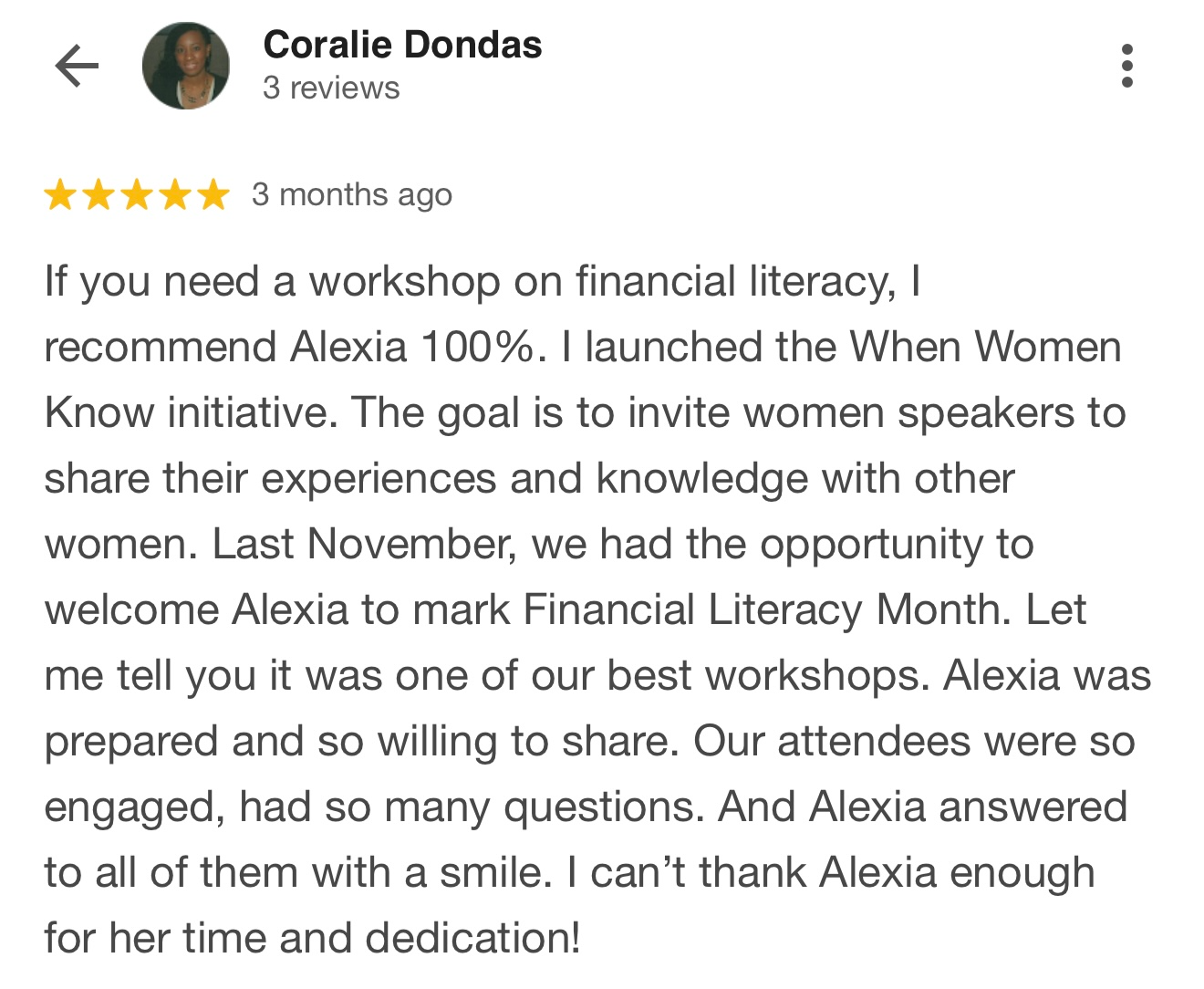Image resolution: width=1204 pixels, height=989 pixels.
Task: Click the third yellow rating star
Action: coord(137,195)
